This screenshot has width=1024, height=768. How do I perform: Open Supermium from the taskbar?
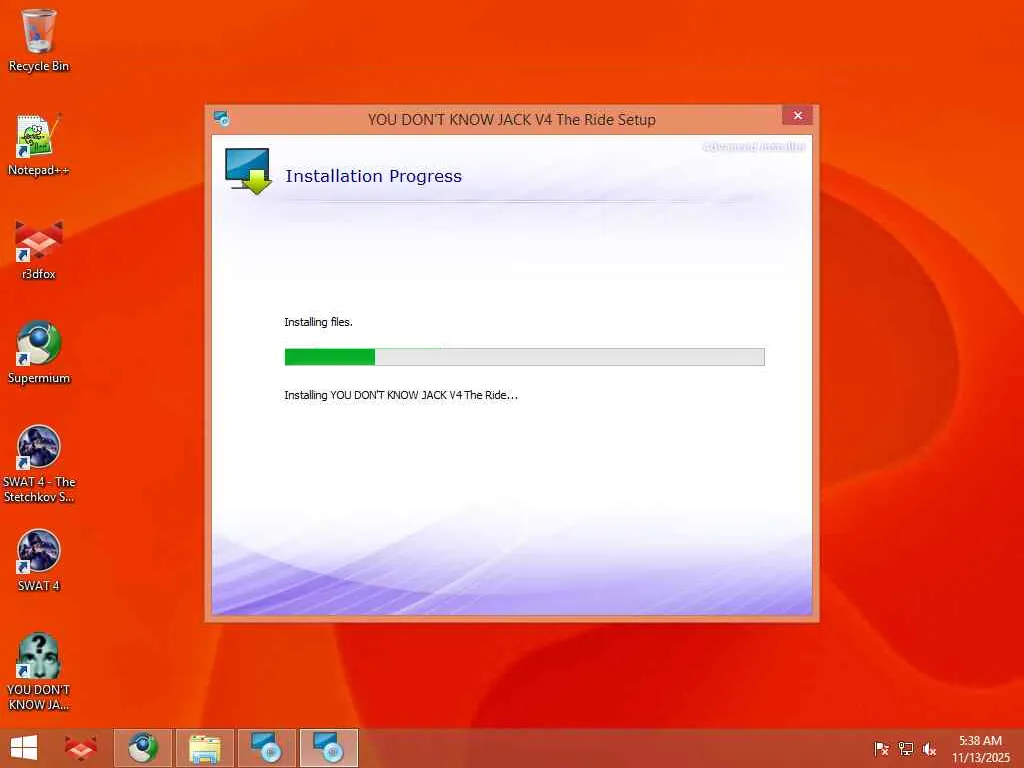click(x=142, y=748)
